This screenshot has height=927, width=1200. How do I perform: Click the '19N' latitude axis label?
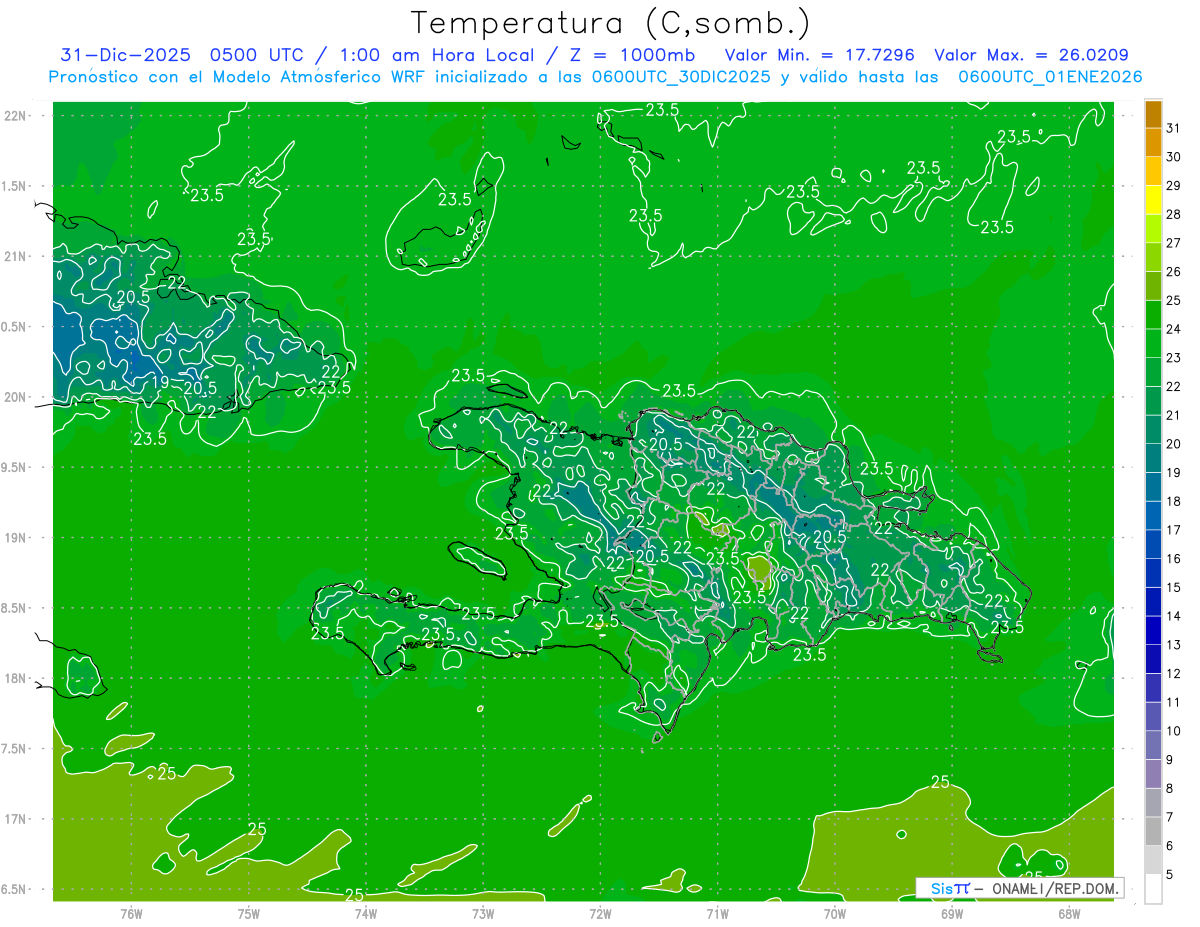17,538
